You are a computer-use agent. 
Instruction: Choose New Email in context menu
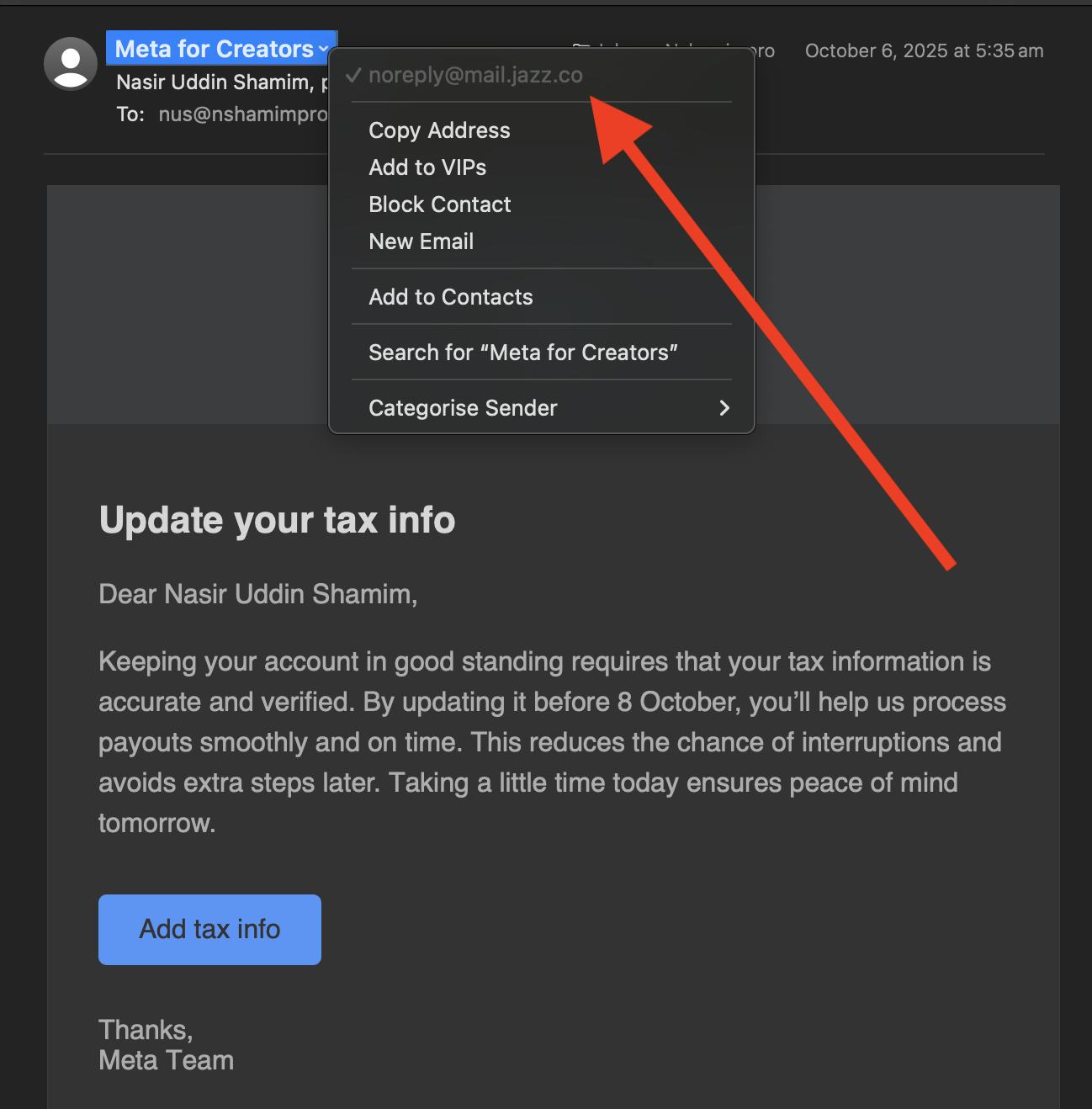pos(542,241)
